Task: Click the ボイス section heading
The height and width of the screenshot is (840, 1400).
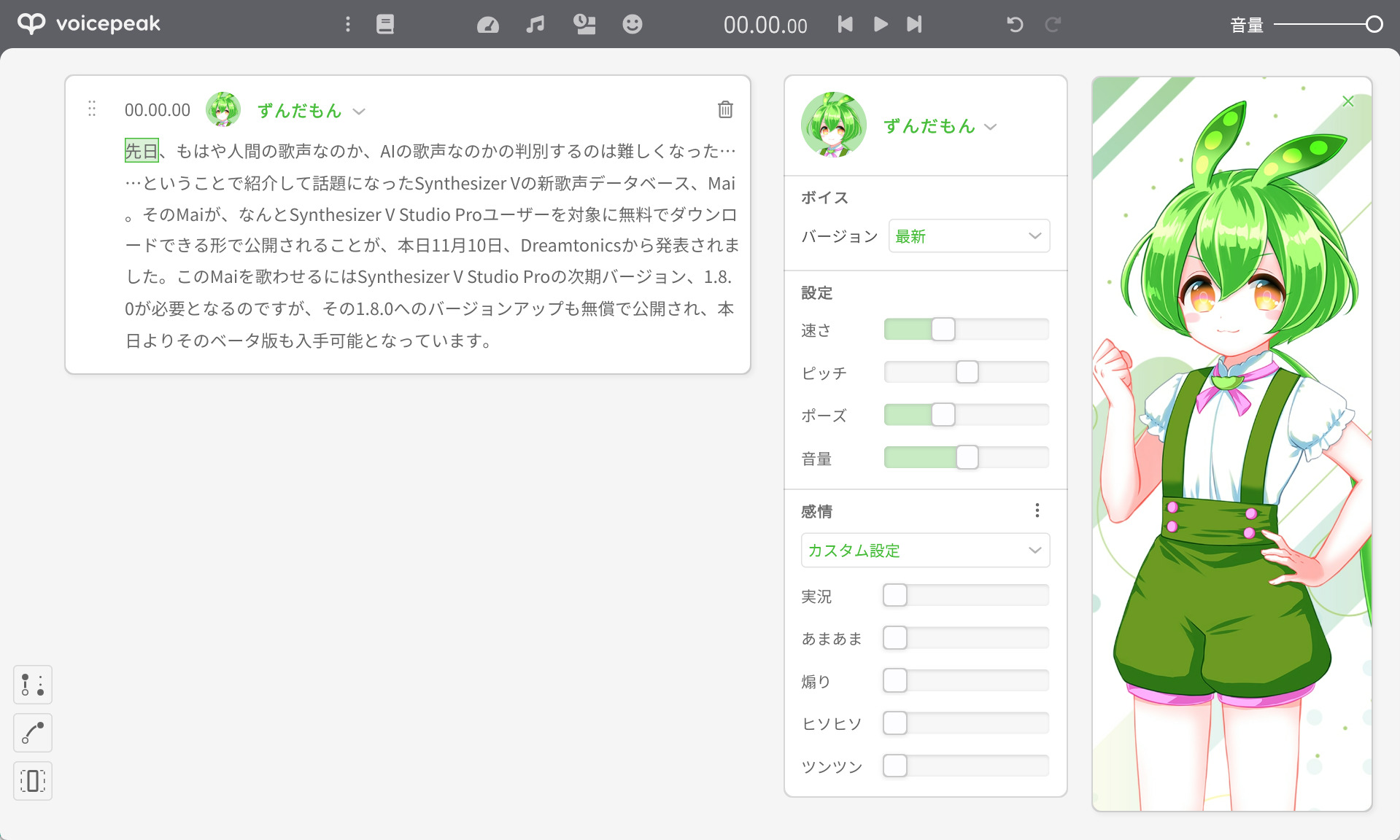Action: [824, 198]
